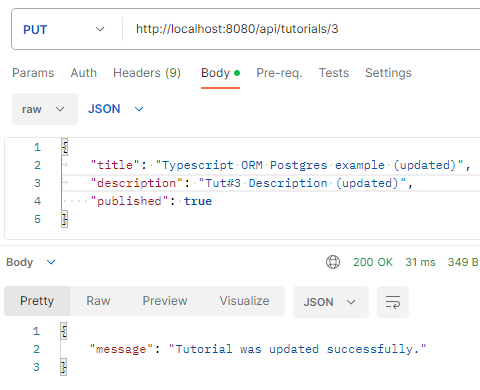Click the "description" line in request body
The width and height of the screenshot is (480, 390).
tap(252, 183)
